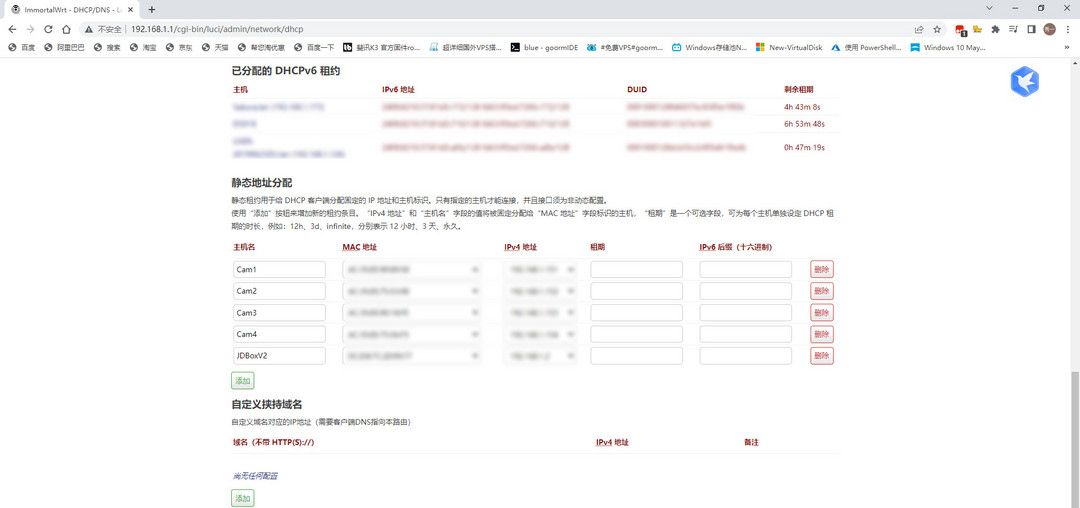This screenshot has height=508, width=1080.
Task: Open the 阿里巴巴 bookmark
Action: point(63,47)
